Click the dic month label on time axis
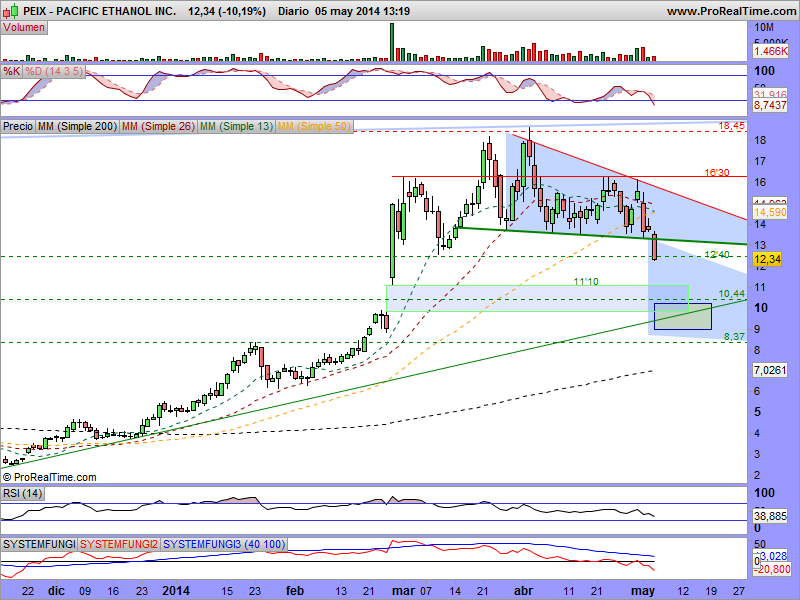This screenshot has width=800, height=600. (x=56, y=591)
